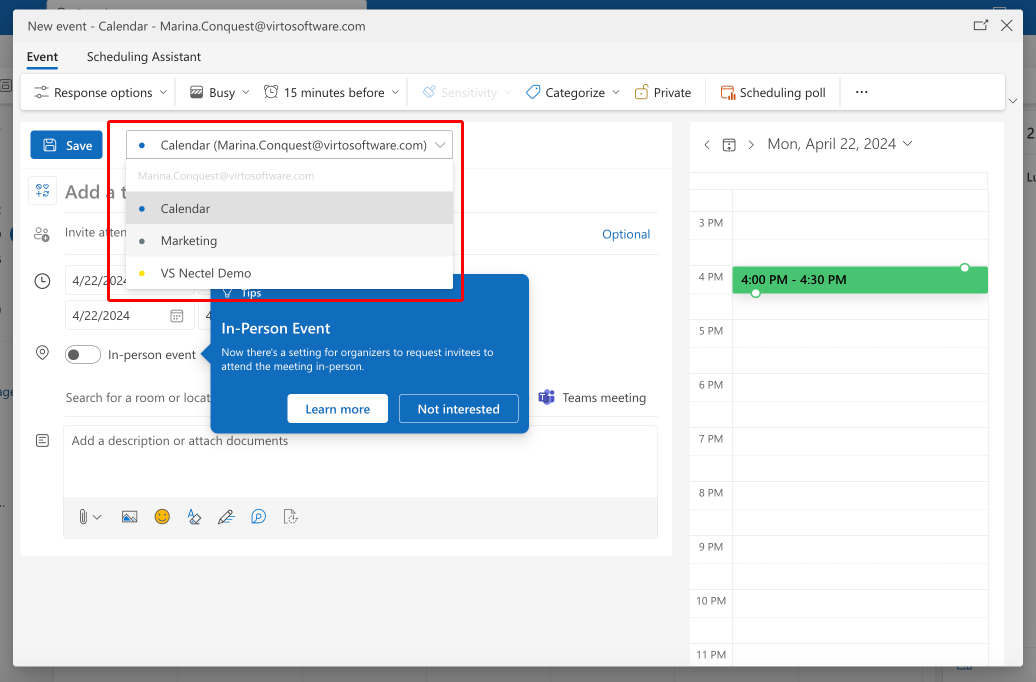
Task: Click the description notes icon
Action: coord(42,441)
